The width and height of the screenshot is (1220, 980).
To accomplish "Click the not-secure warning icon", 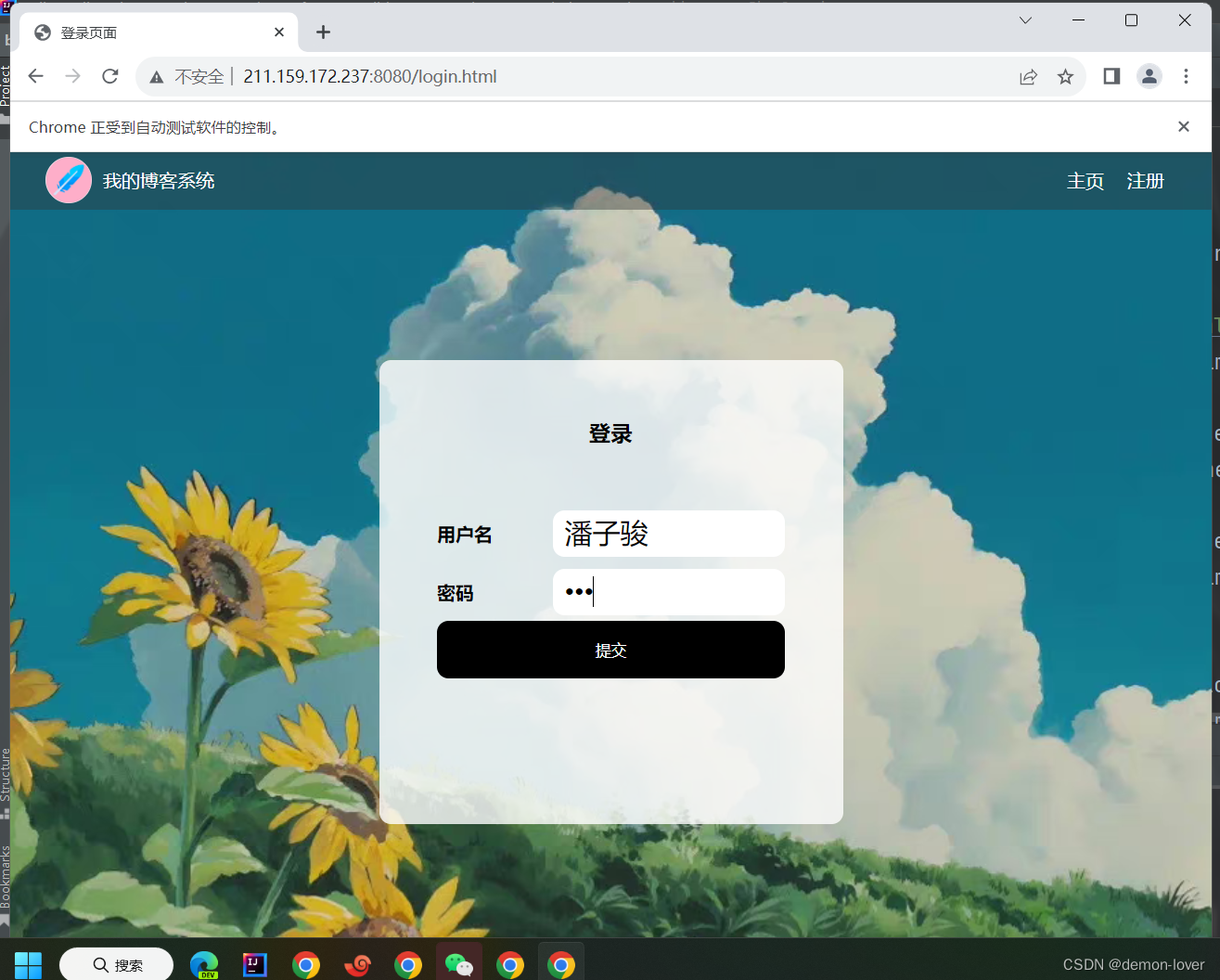I will [157, 77].
